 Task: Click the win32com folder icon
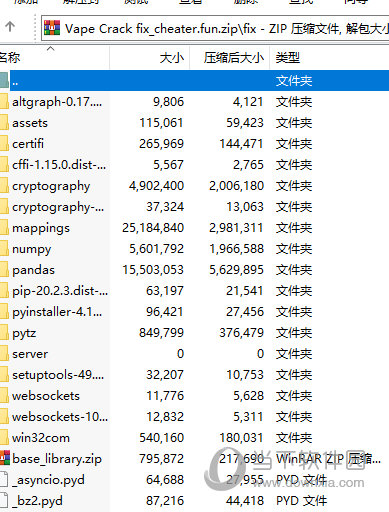(x=4, y=438)
